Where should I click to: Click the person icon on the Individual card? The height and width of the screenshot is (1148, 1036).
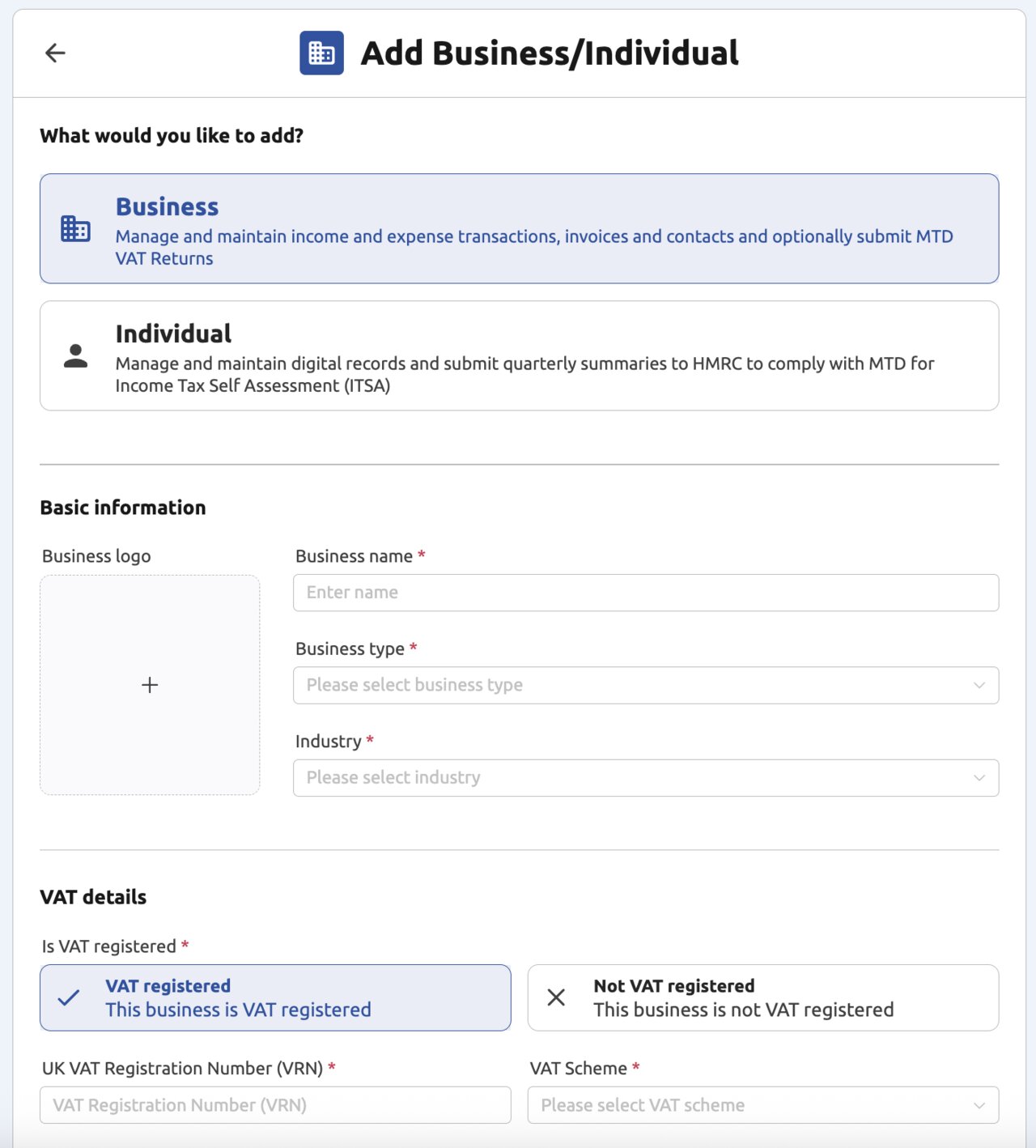pyautogui.click(x=74, y=355)
